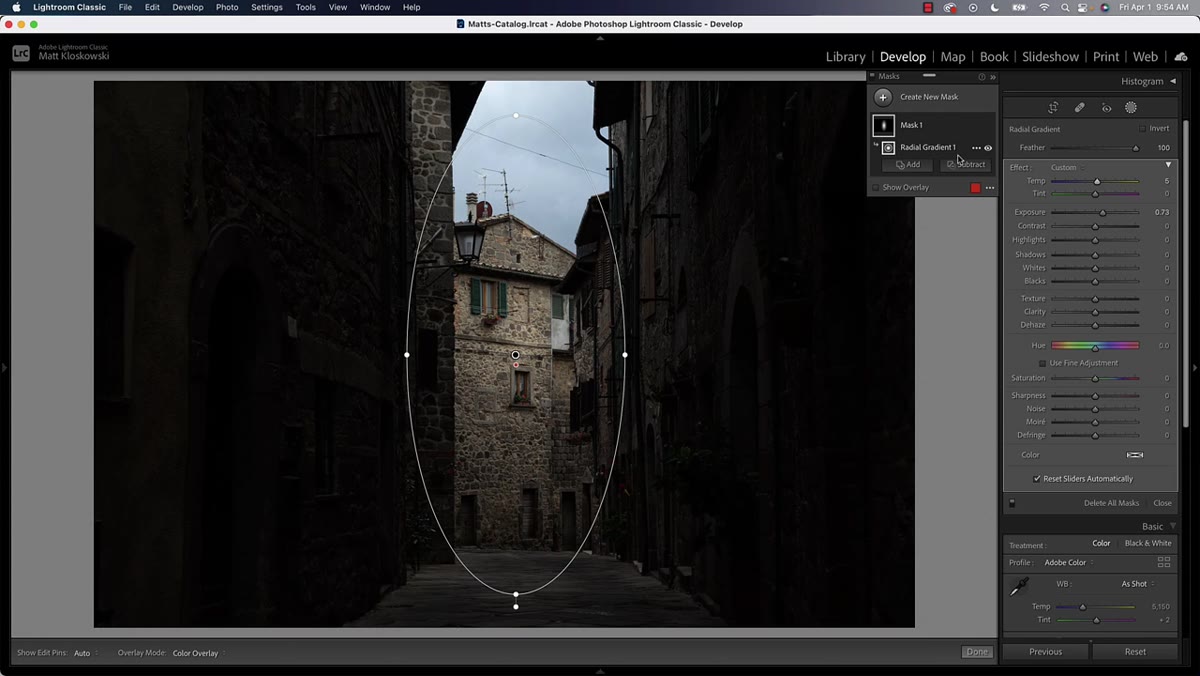Pick the White Balance Selector eyedropper
The width and height of the screenshot is (1200, 676).
(x=1020, y=588)
